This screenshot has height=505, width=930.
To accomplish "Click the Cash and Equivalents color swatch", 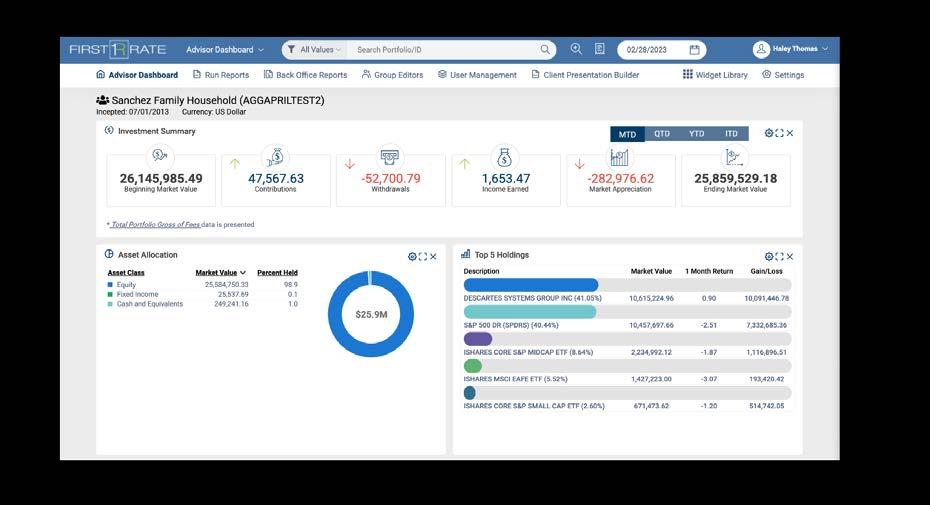I will point(110,304).
